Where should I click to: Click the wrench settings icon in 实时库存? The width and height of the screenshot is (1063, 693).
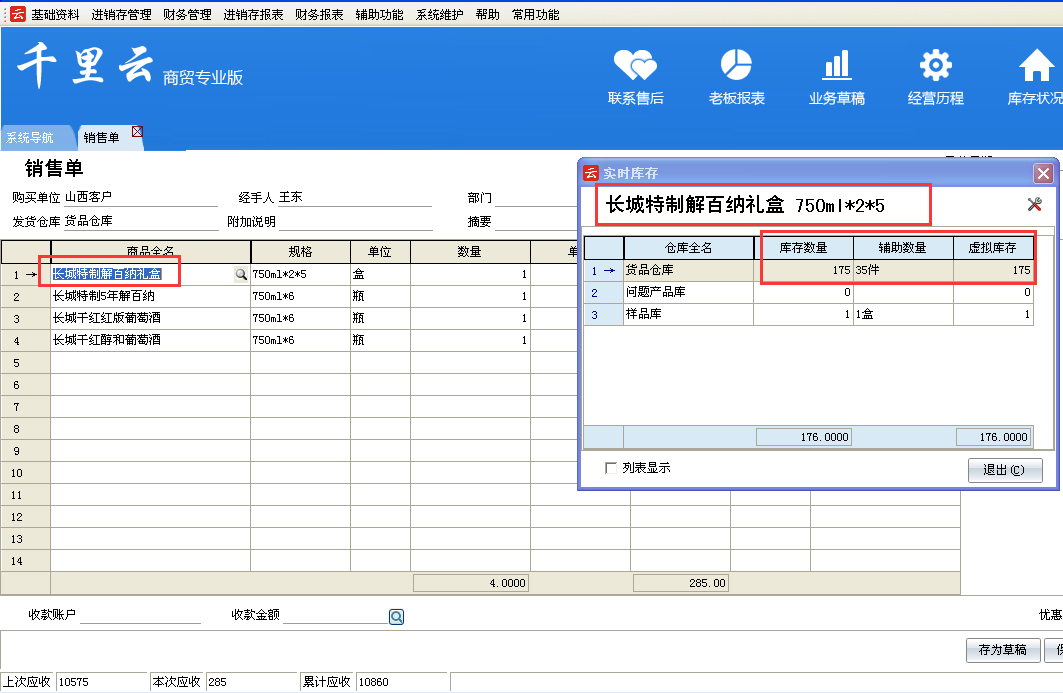point(1035,205)
